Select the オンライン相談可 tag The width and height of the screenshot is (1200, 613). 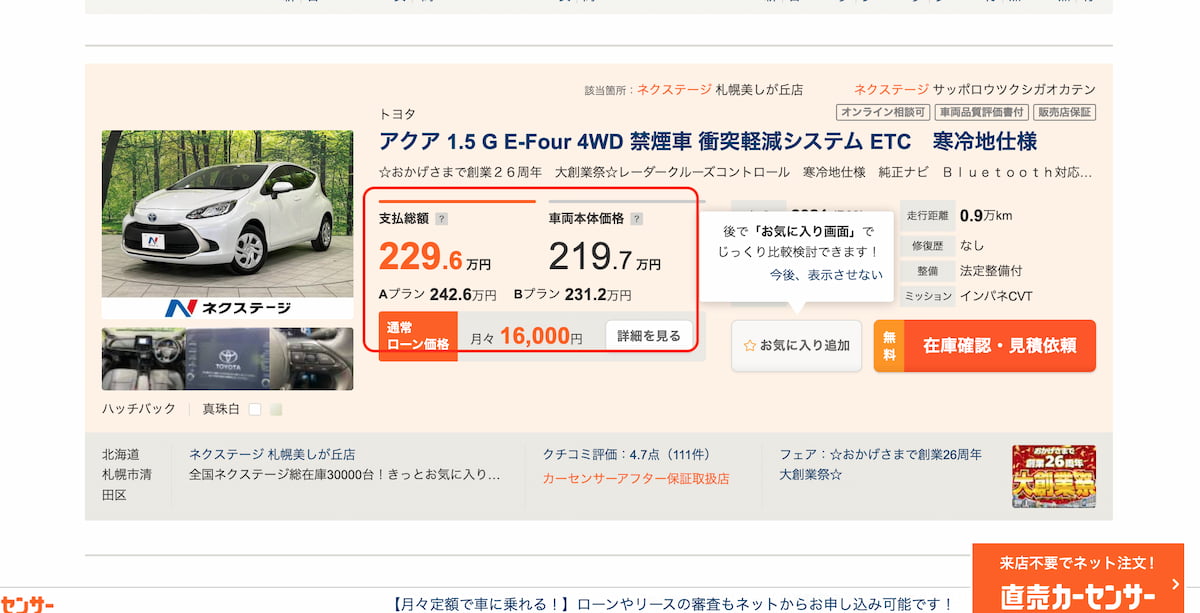click(x=882, y=112)
